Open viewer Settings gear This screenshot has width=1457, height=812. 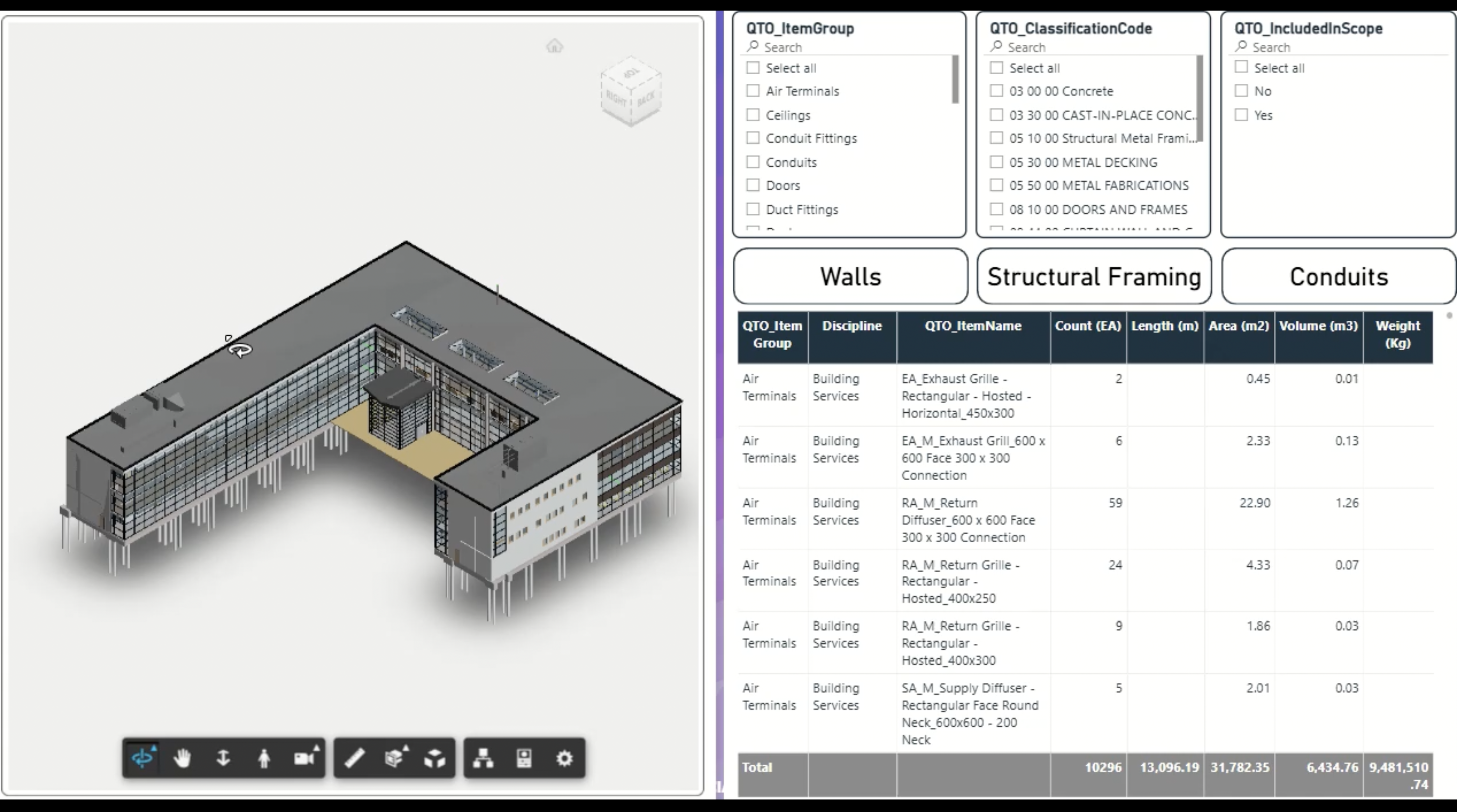click(565, 758)
